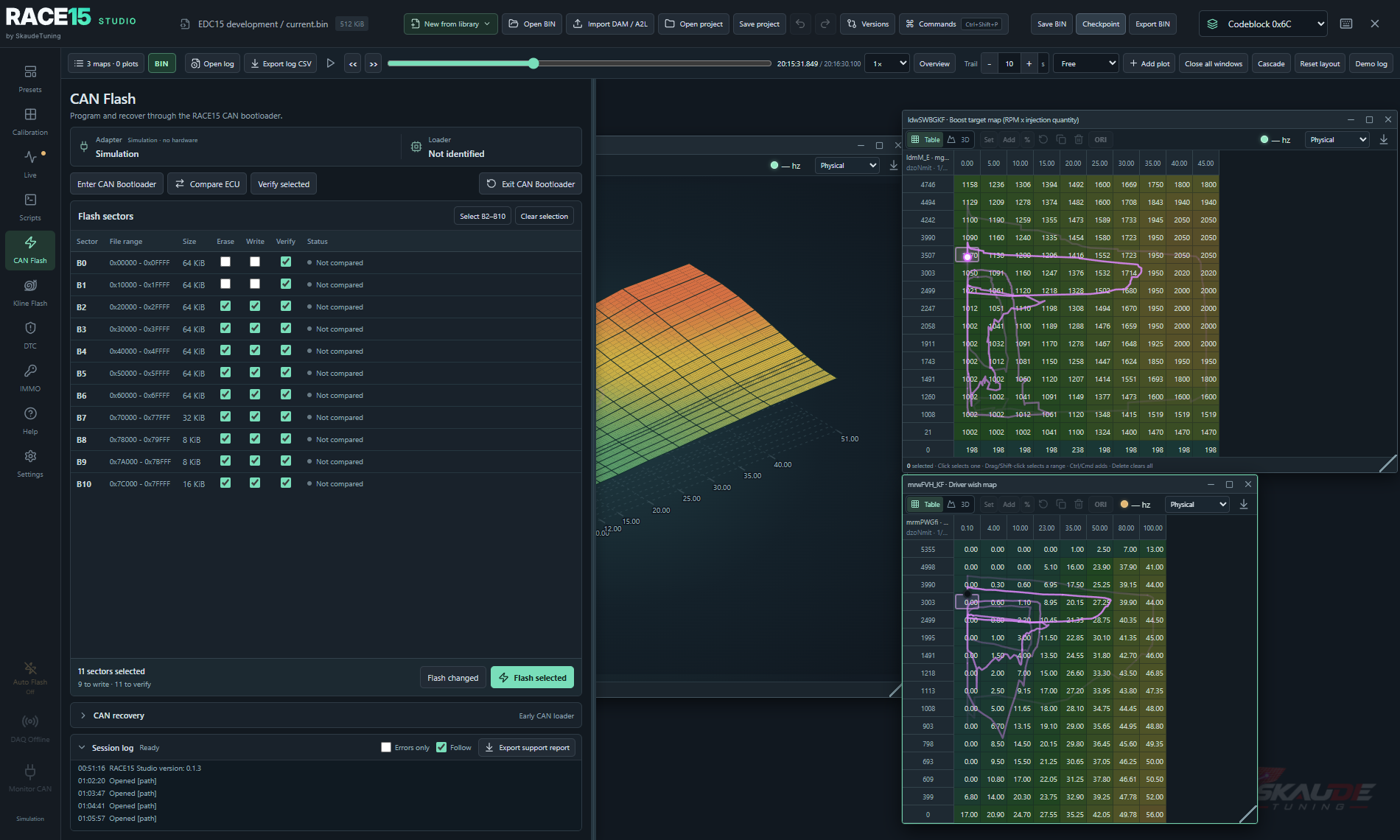Screen dimensions: 1400x840
Task: Play the log with the play button
Action: 331,63
